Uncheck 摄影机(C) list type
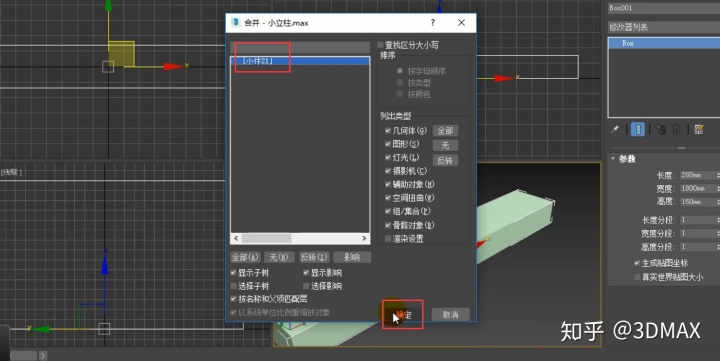720x361 pixels. tap(388, 171)
